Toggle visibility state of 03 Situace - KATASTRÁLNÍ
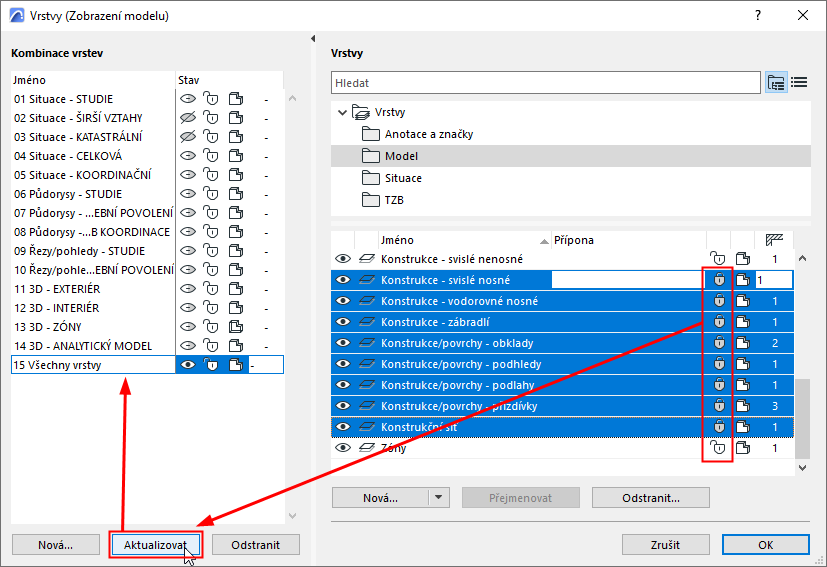Viewport: 827px width, 567px height. click(188, 137)
